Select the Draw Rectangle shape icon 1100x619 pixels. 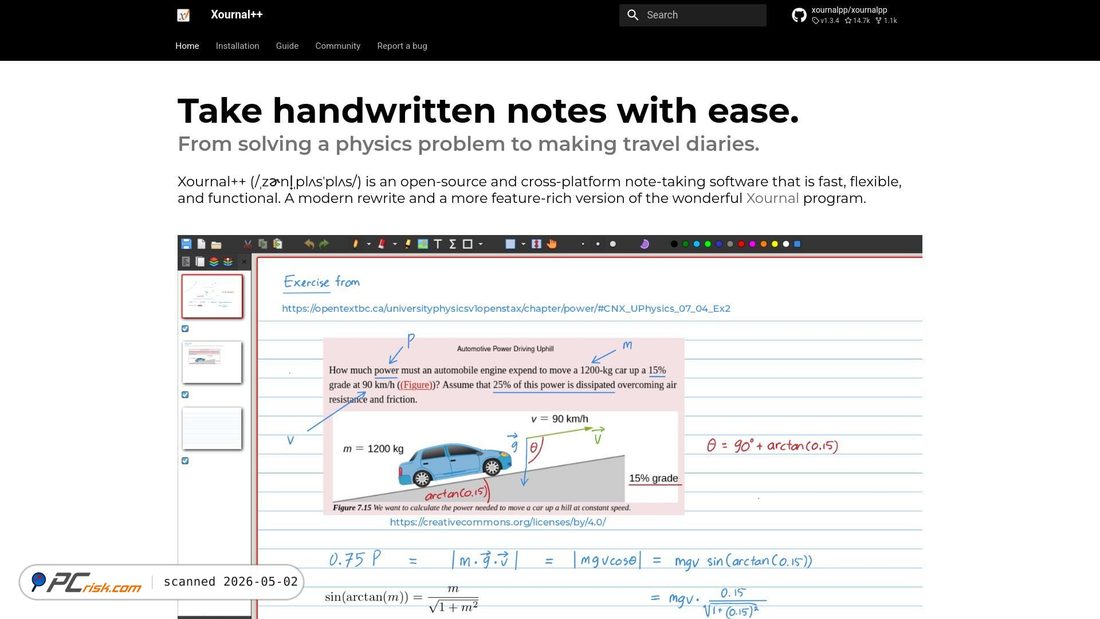pyautogui.click(x=467, y=244)
